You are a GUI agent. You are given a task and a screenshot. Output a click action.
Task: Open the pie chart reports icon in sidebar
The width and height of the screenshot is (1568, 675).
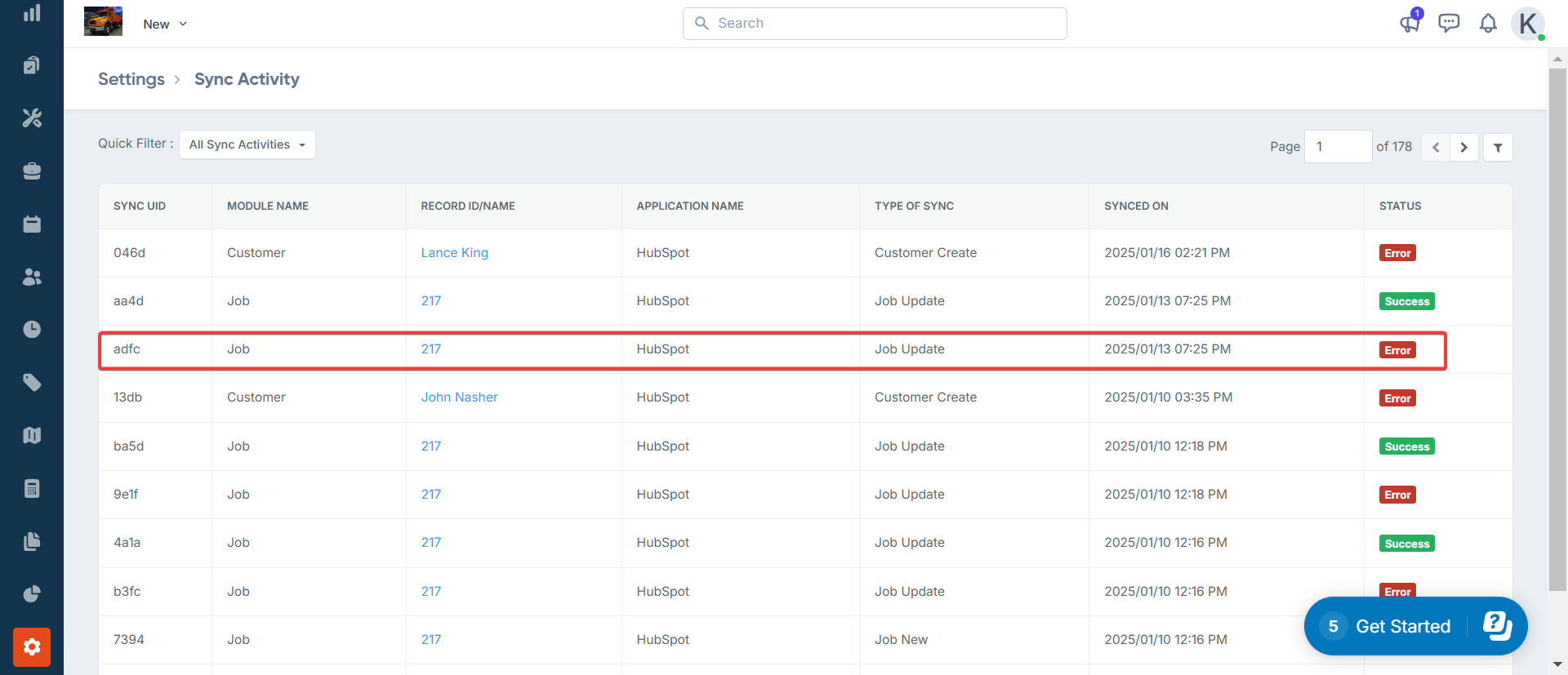click(32, 594)
